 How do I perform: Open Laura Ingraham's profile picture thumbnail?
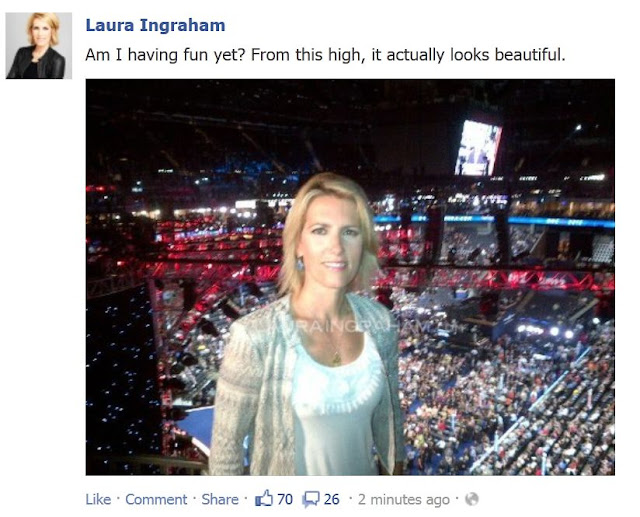(39, 46)
